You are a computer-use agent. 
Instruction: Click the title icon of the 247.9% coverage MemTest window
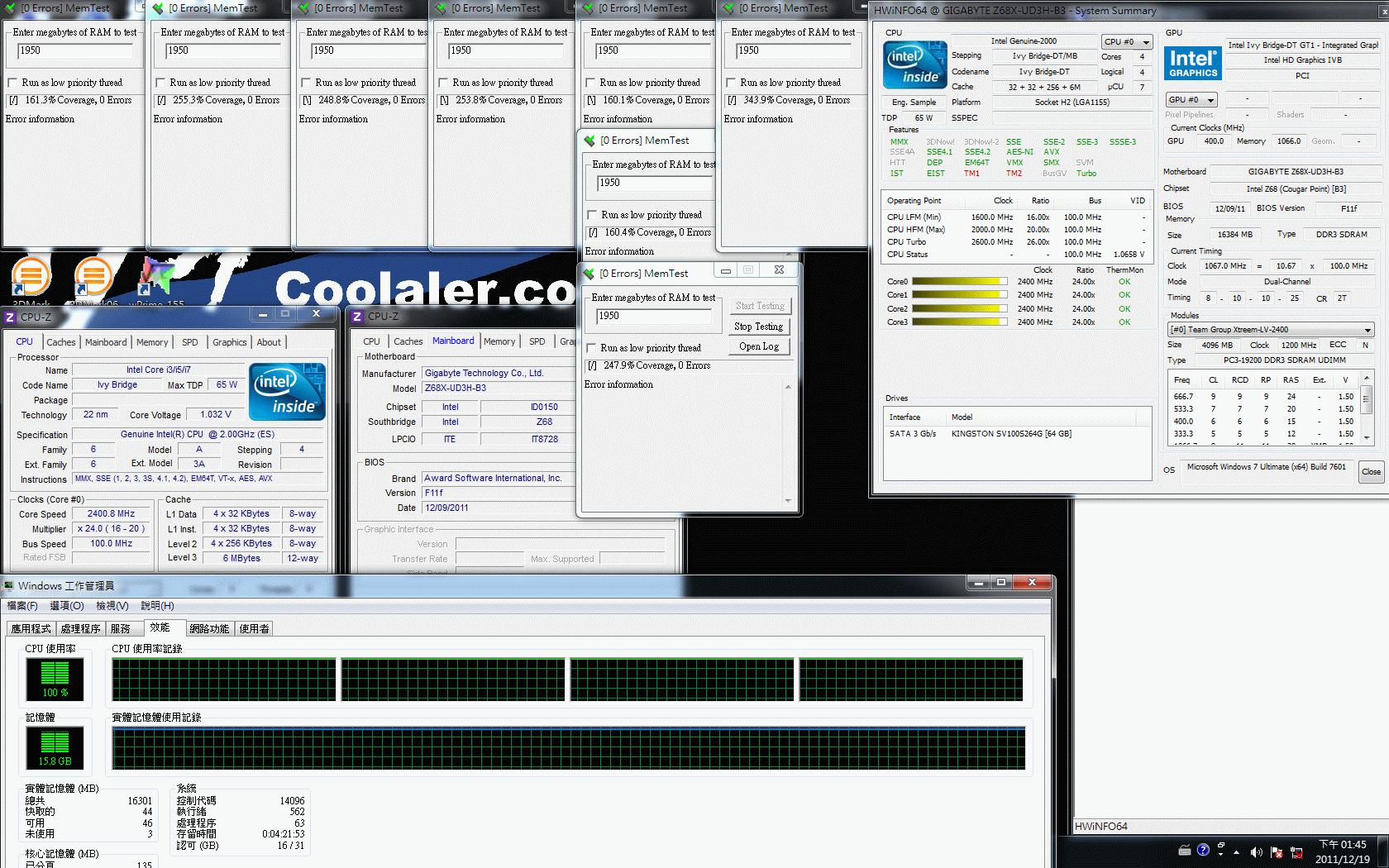tap(589, 274)
